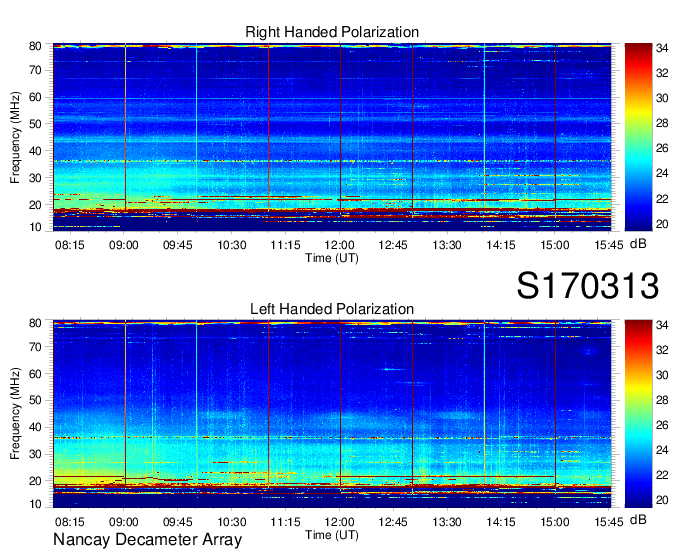This screenshot has height=552, width=680.
Task: Click the 10:30 tick label of bottom plot
Action: 232,522
